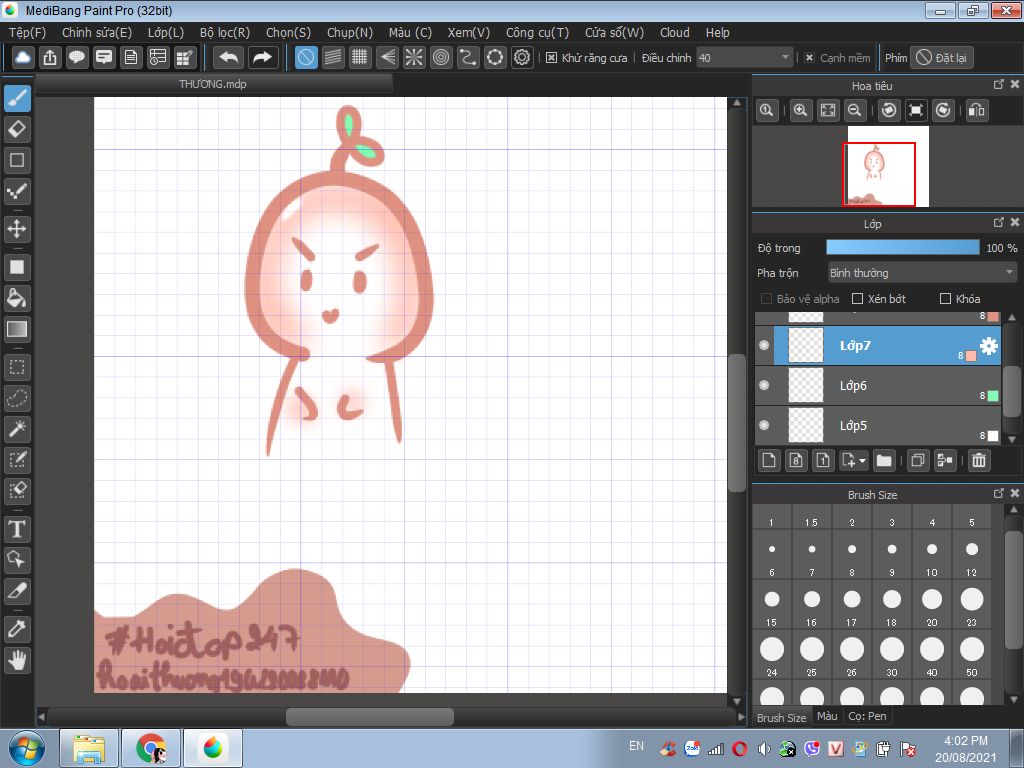
Task: Select the Text tool
Action: point(17,529)
